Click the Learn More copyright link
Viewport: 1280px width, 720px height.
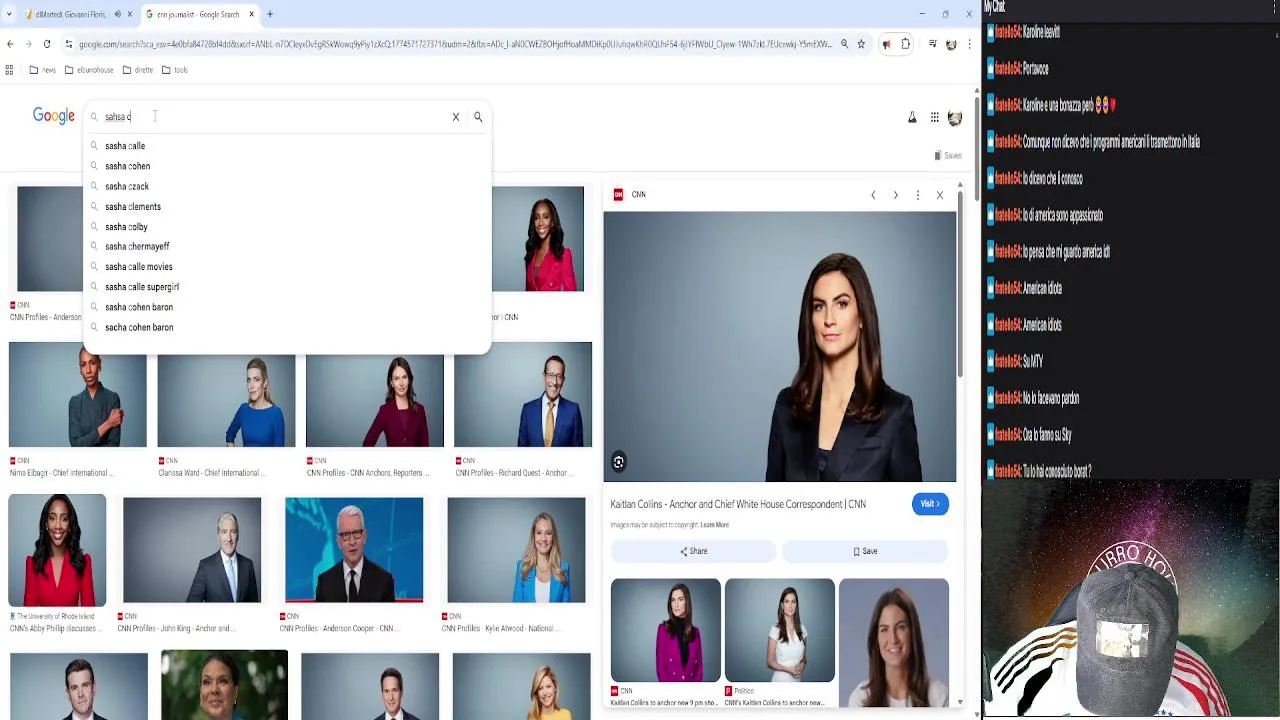(715, 525)
